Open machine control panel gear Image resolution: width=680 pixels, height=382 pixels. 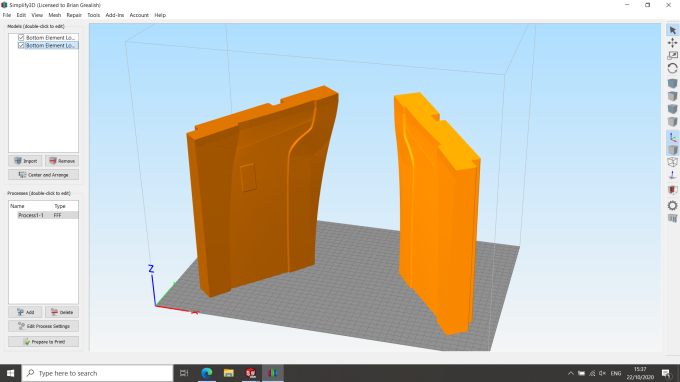[x=672, y=206]
